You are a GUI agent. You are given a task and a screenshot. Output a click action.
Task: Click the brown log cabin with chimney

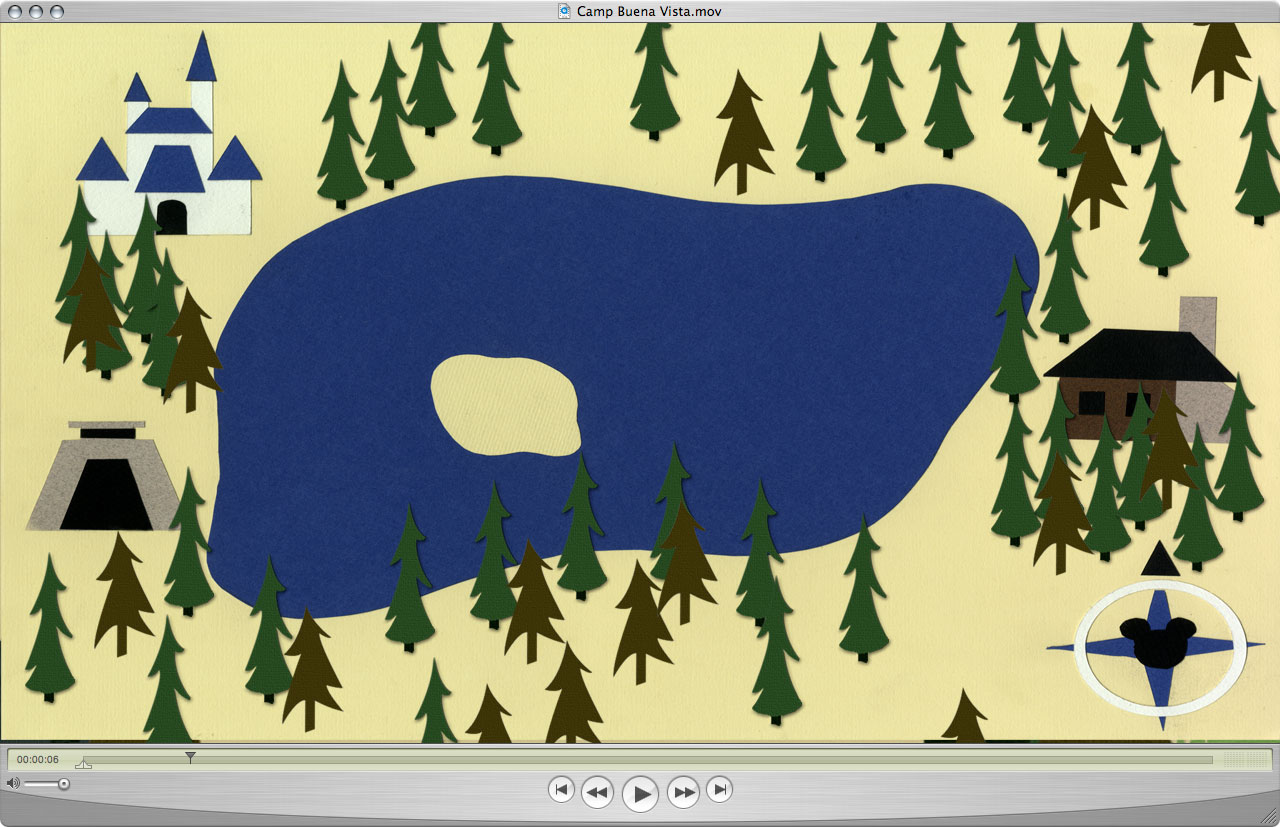click(1140, 370)
